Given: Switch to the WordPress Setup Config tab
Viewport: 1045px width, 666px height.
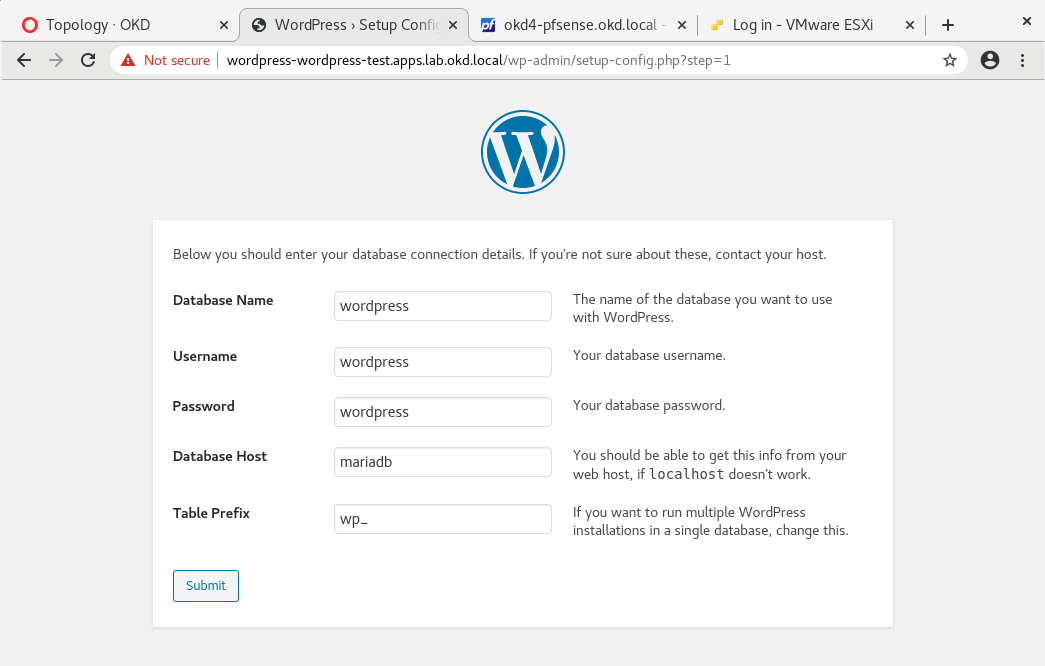Looking at the screenshot, I should point(354,25).
